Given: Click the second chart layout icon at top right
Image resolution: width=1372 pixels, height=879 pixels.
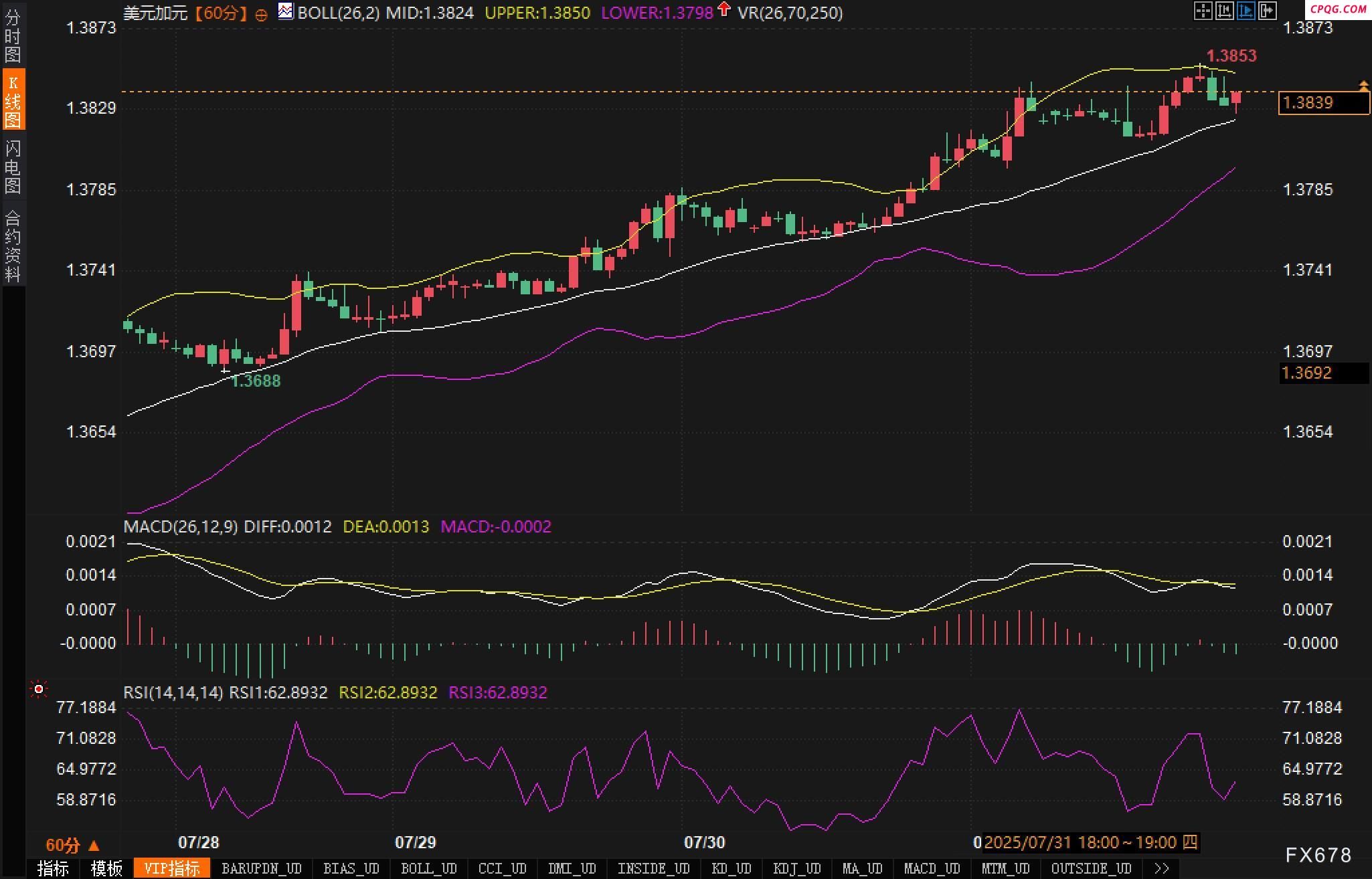Looking at the screenshot, I should coord(1224,11).
